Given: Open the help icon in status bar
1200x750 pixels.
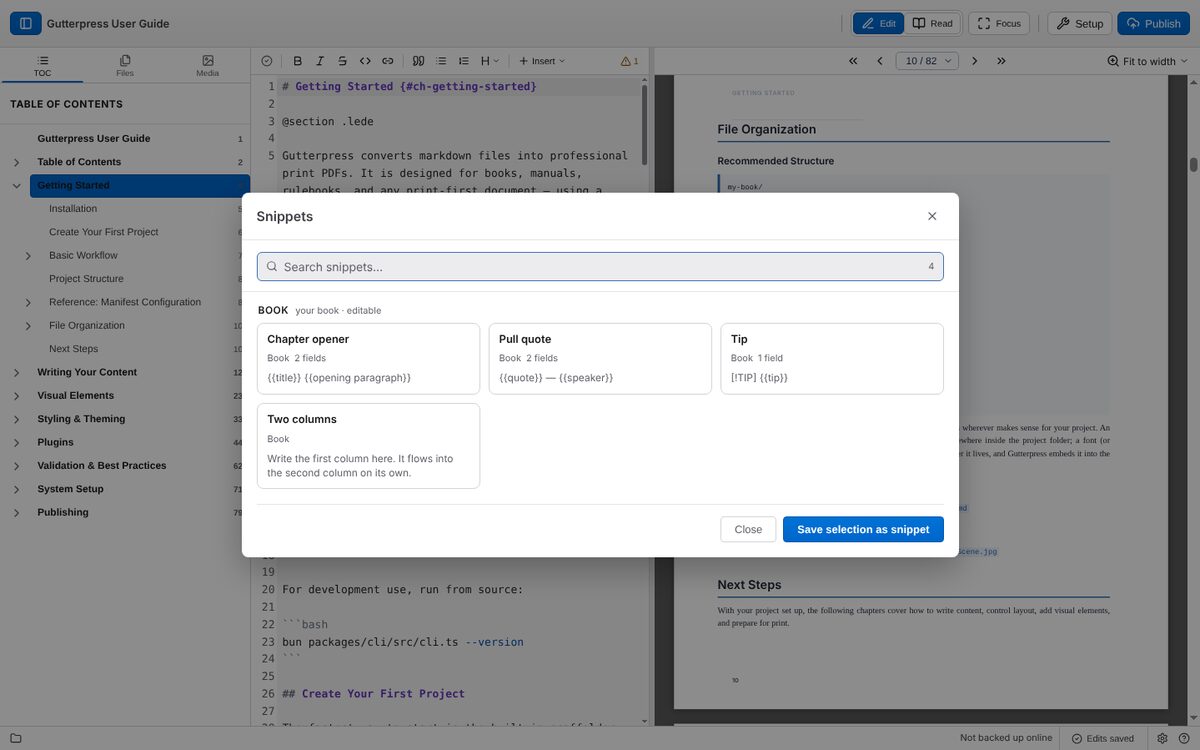Looking at the screenshot, I should 1183,738.
